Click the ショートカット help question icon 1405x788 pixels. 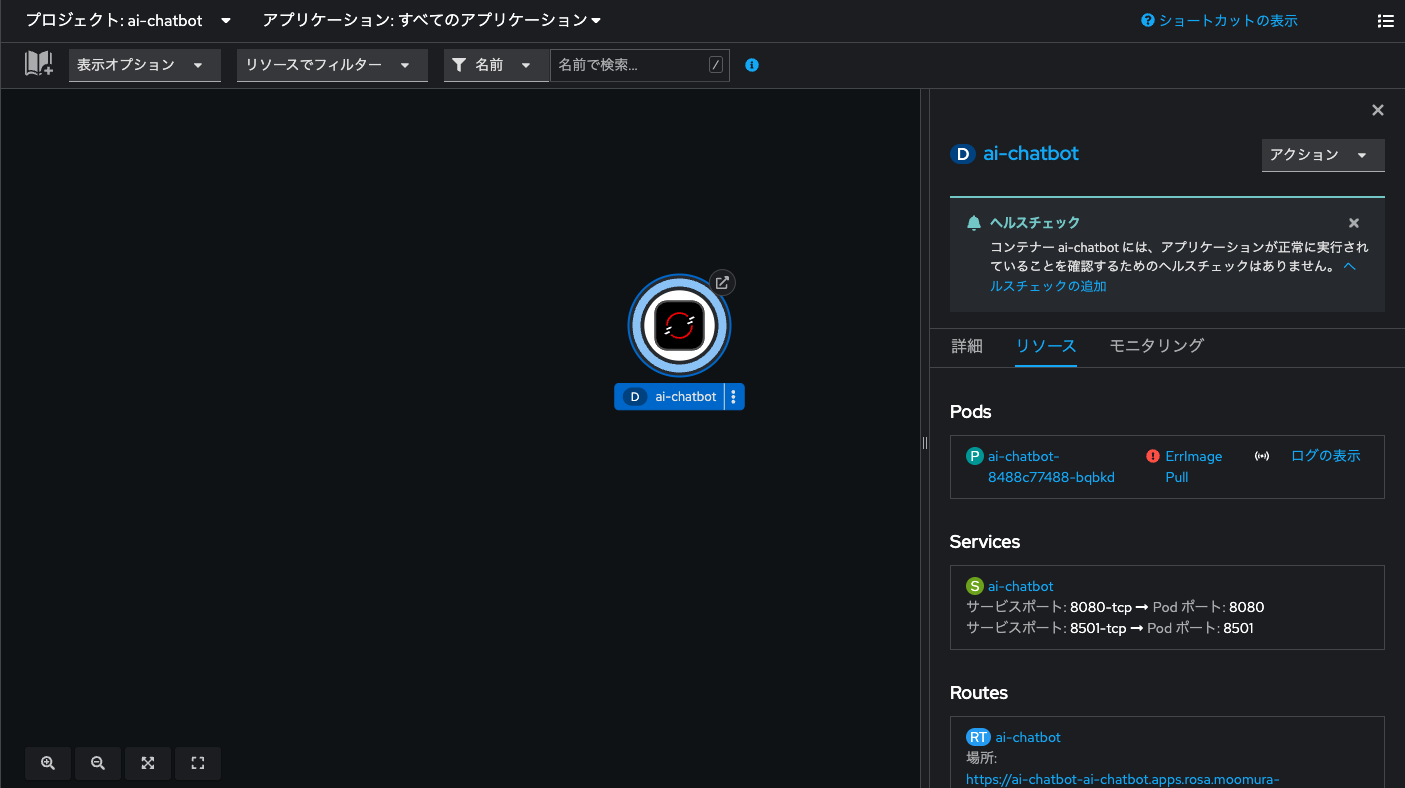1148,20
